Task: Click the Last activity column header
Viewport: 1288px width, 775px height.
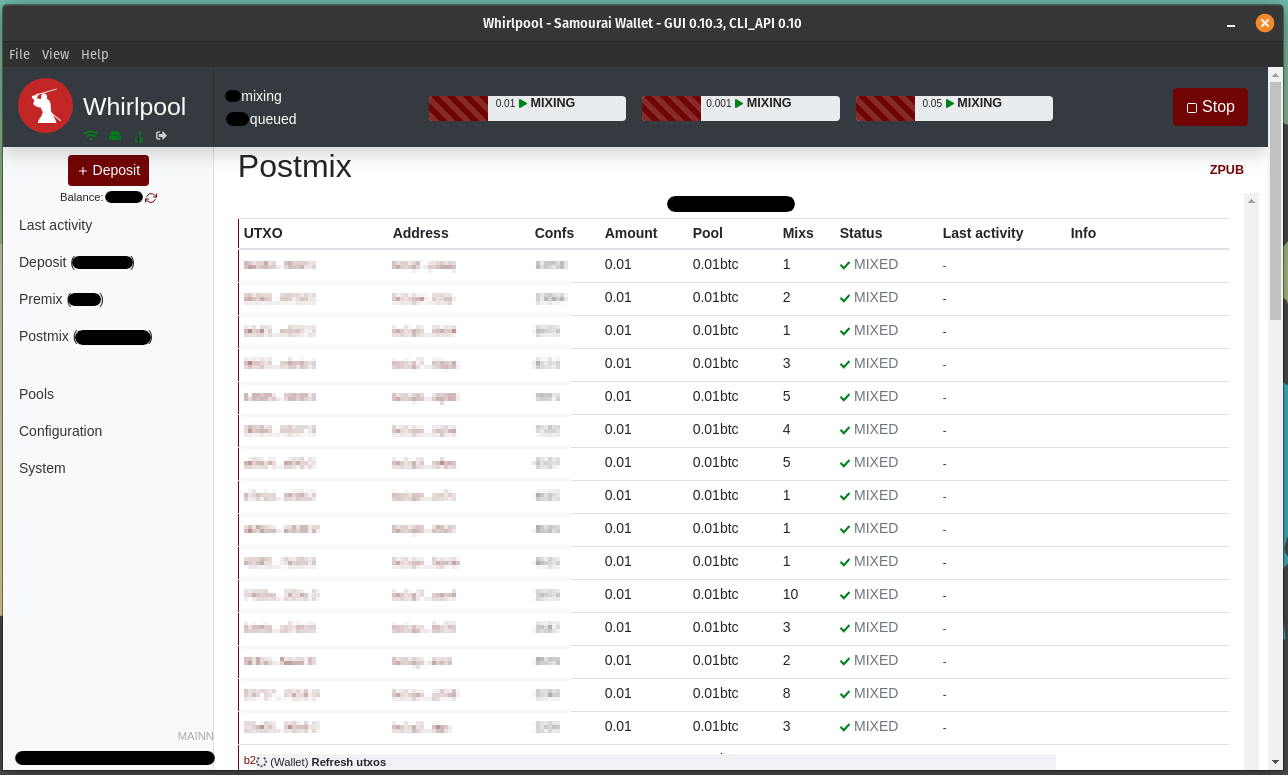Action: (x=983, y=233)
